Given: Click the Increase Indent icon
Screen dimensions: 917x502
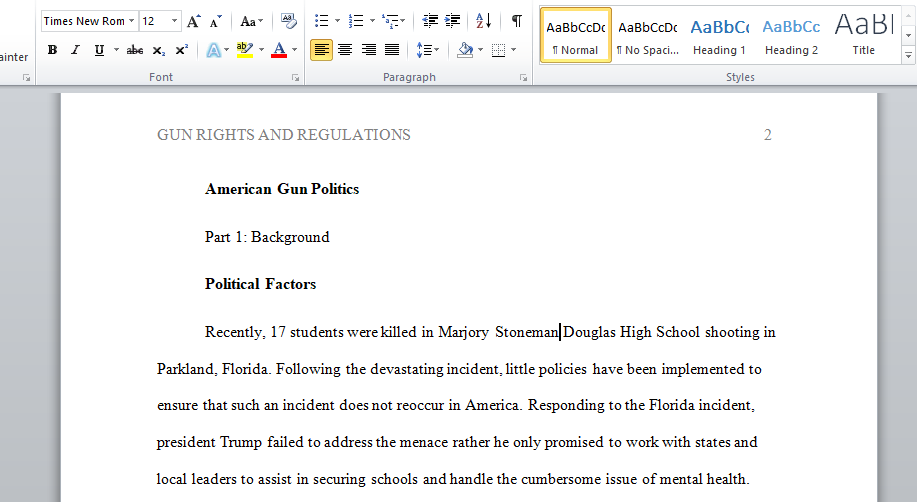Looking at the screenshot, I should [x=452, y=22].
